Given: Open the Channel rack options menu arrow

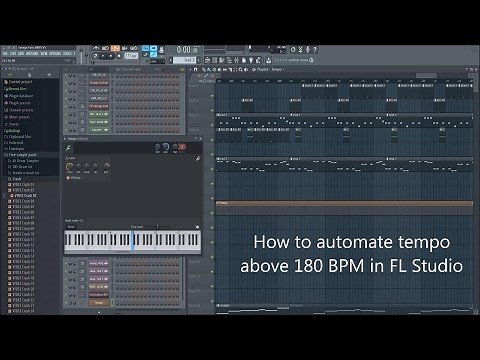Looking at the screenshot, I should pos(65,69).
